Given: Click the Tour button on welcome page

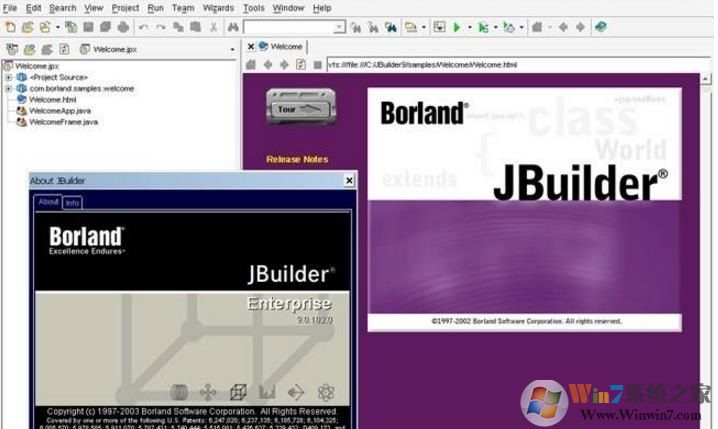Looking at the screenshot, I should click(x=300, y=108).
